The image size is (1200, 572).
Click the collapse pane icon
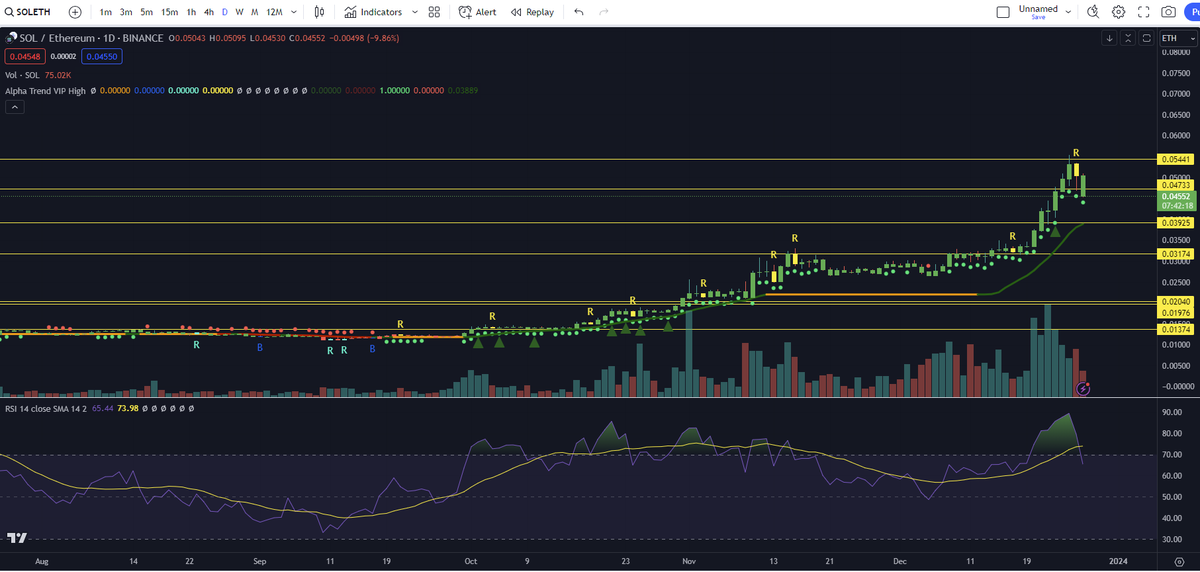click(x=1128, y=38)
